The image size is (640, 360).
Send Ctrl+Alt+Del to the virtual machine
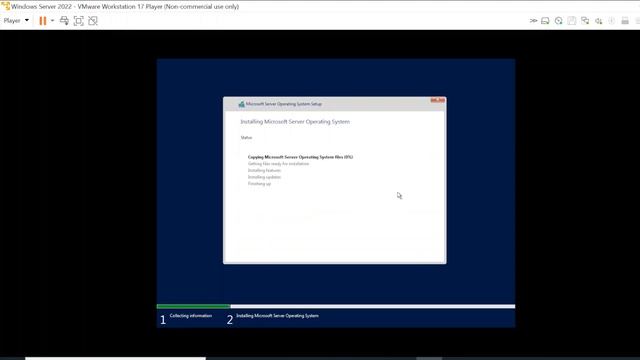coord(64,21)
